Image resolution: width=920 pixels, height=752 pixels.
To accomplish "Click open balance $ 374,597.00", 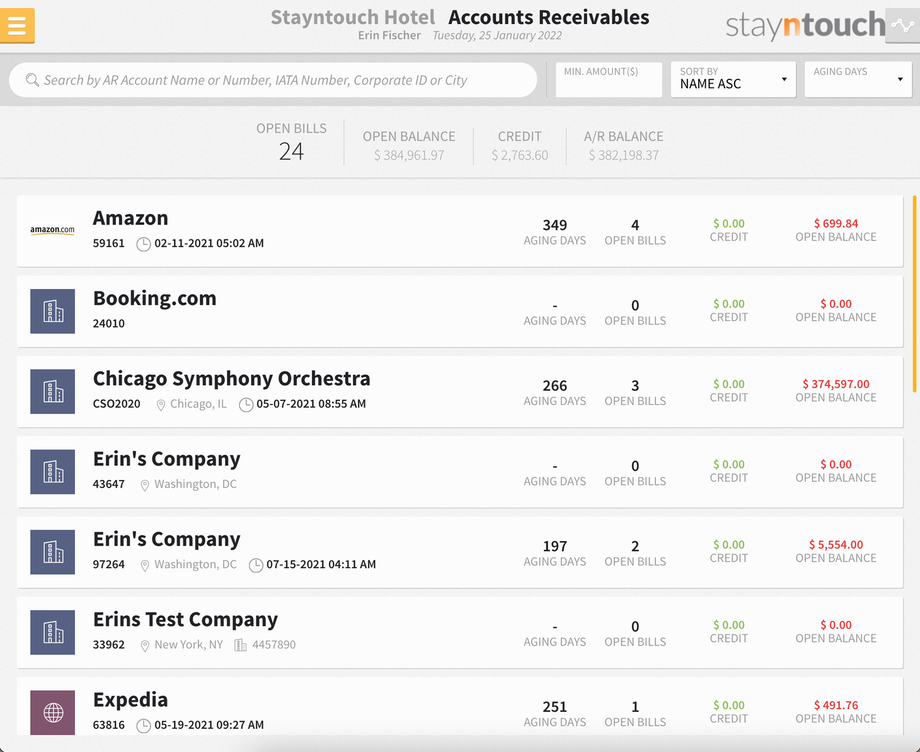I will 836,384.
